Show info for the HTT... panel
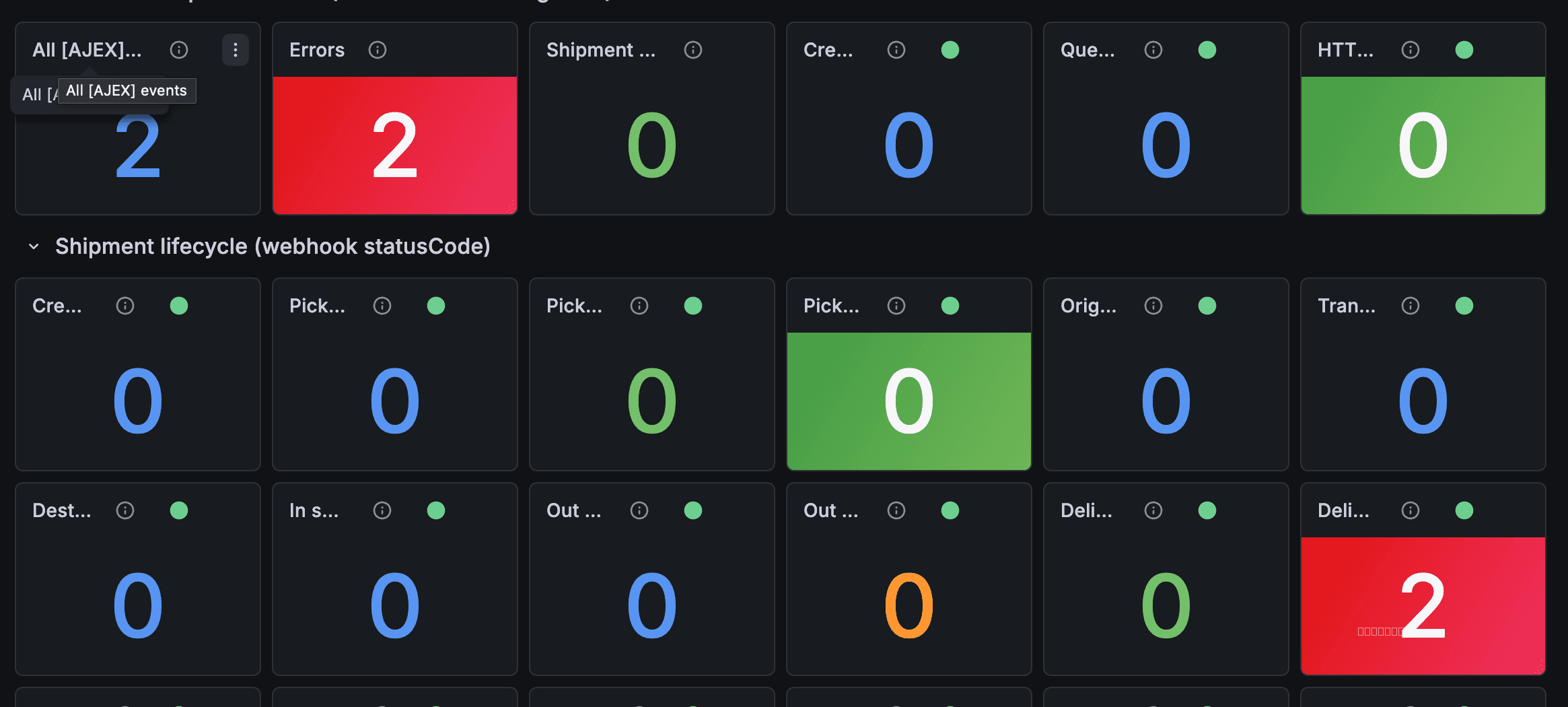 click(1411, 50)
